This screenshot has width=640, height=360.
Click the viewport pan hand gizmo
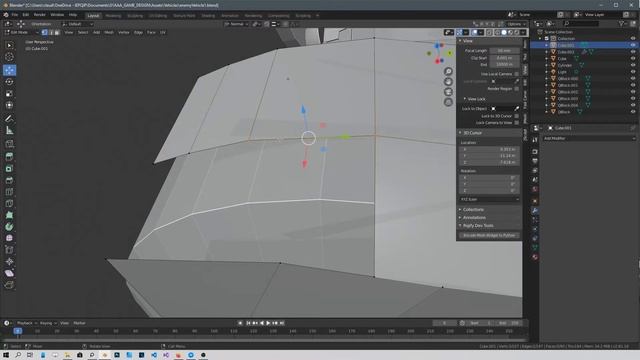(x=448, y=82)
